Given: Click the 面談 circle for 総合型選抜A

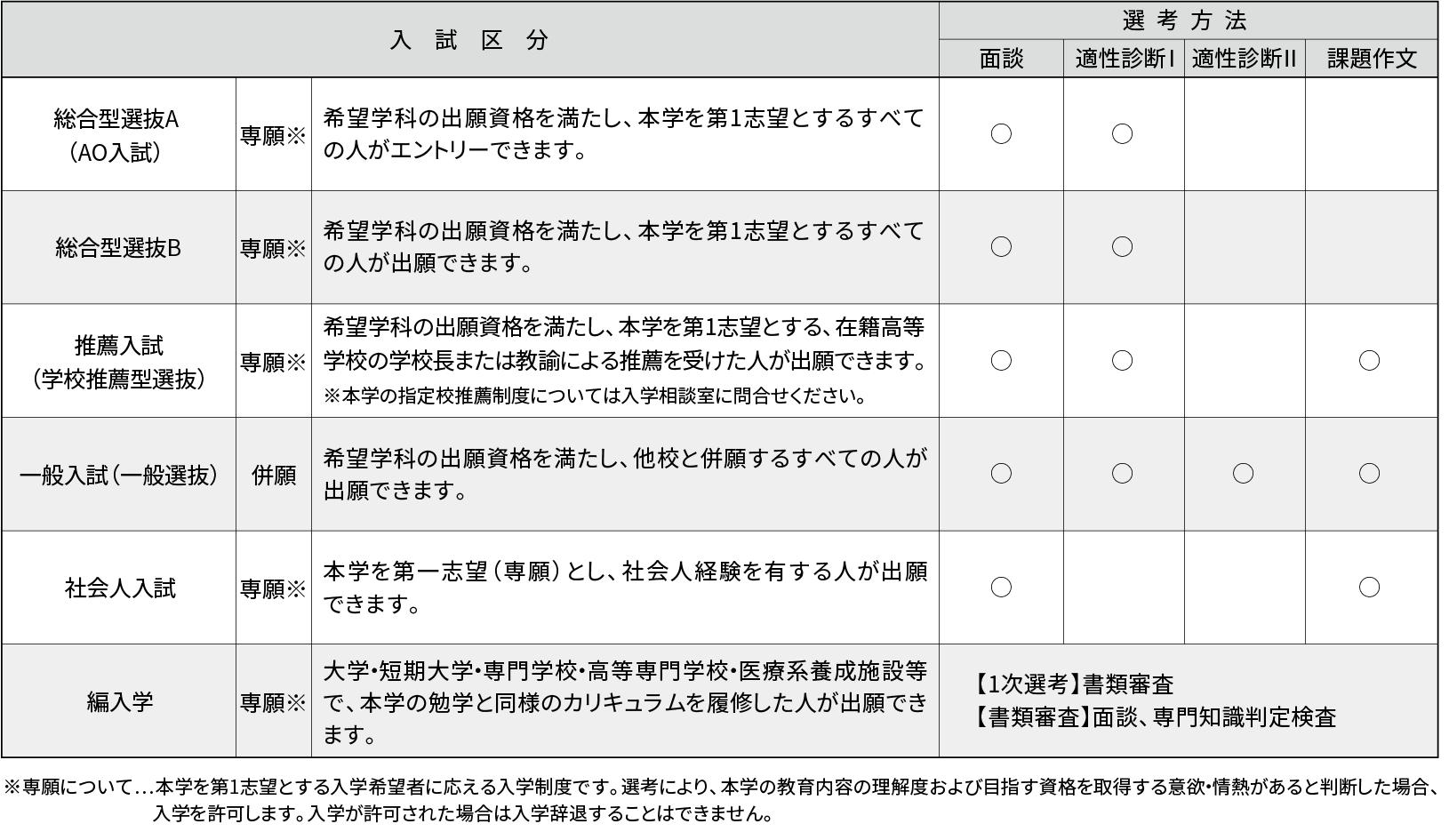Looking at the screenshot, I should 1001,134.
